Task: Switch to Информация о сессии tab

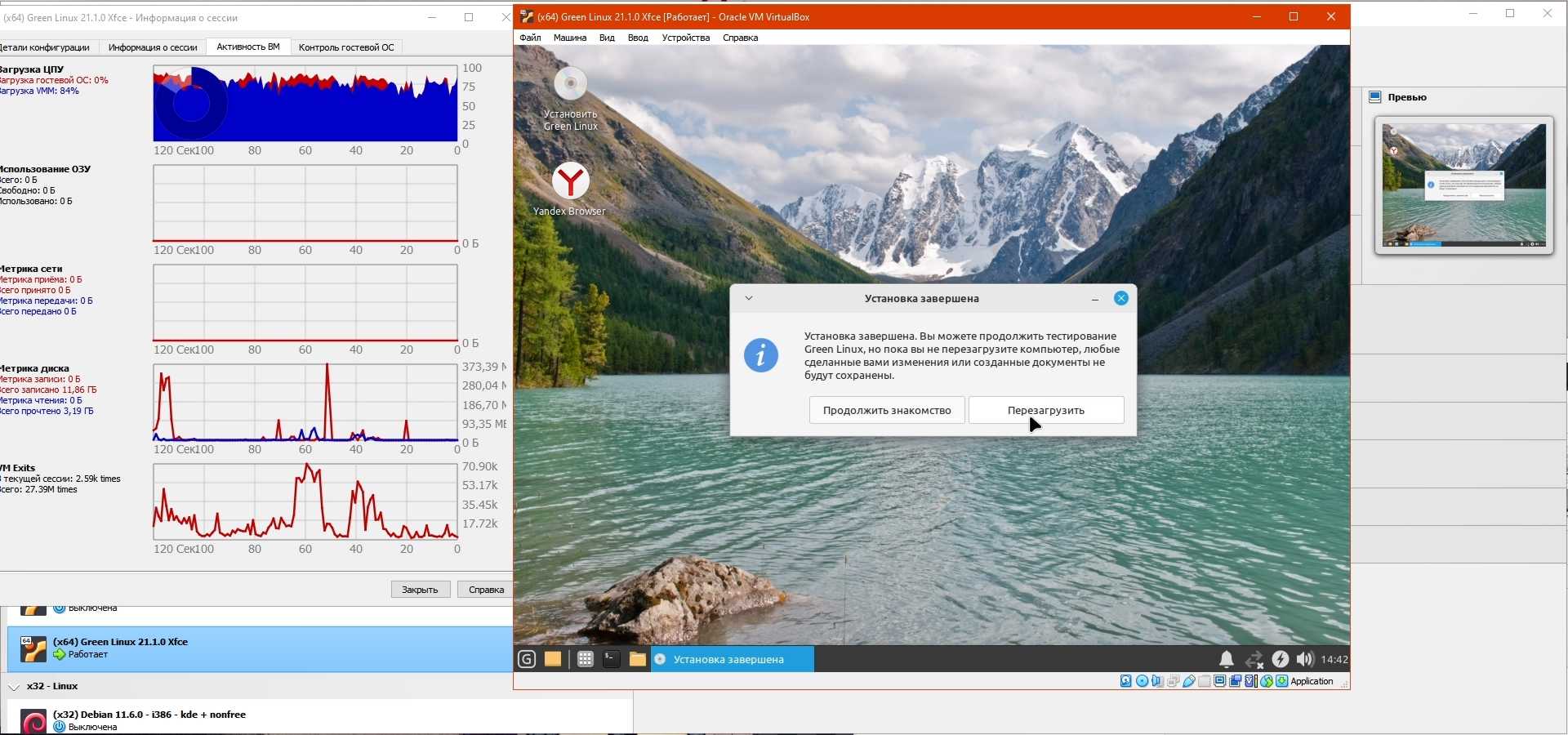Action: coord(153,47)
